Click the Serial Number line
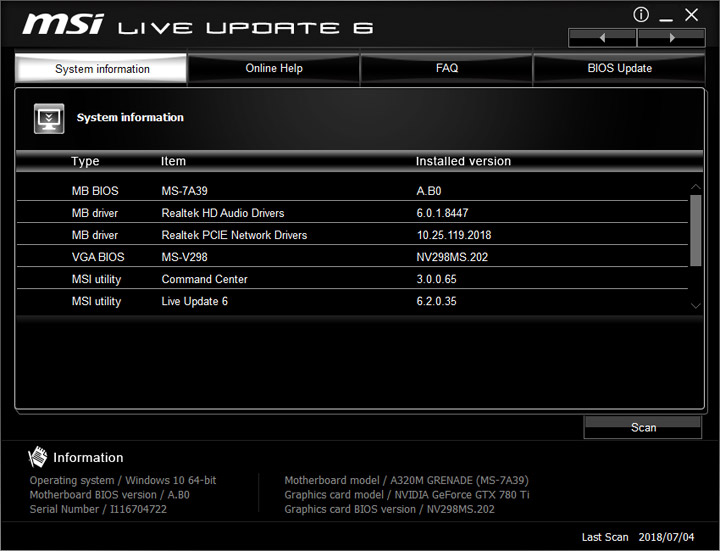 coord(98,509)
